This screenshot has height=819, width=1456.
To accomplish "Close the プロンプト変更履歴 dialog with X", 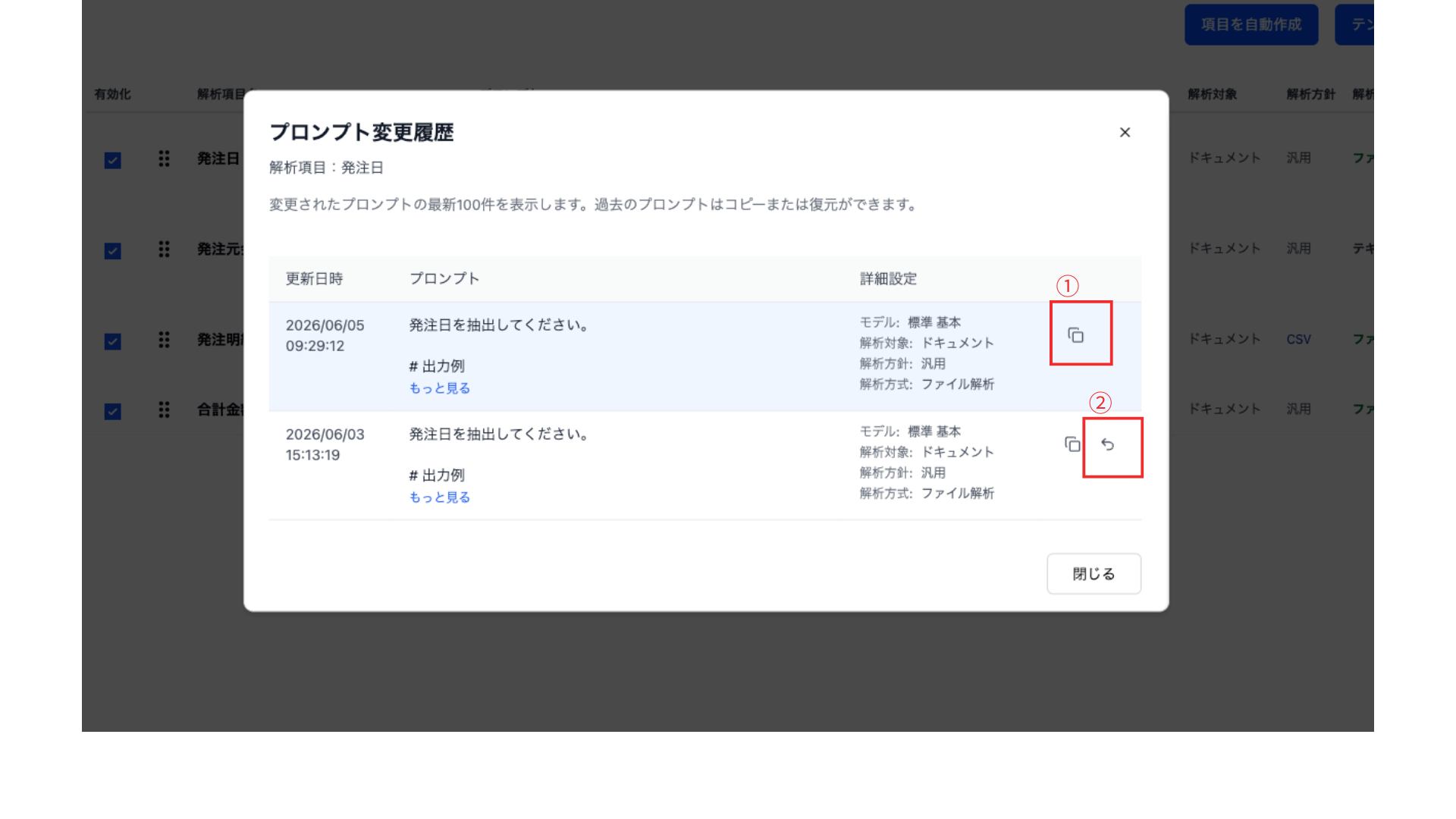I will 1125,133.
